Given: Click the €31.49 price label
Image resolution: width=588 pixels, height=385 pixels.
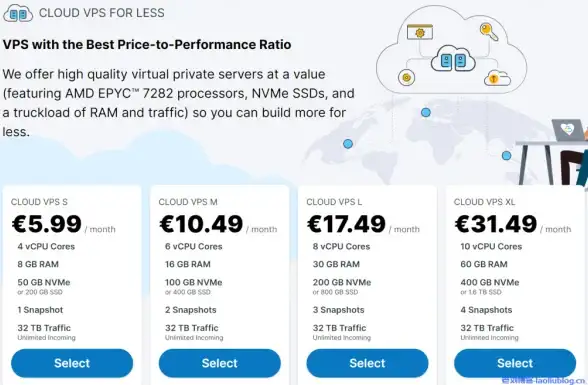Looking at the screenshot, I should point(496,224).
